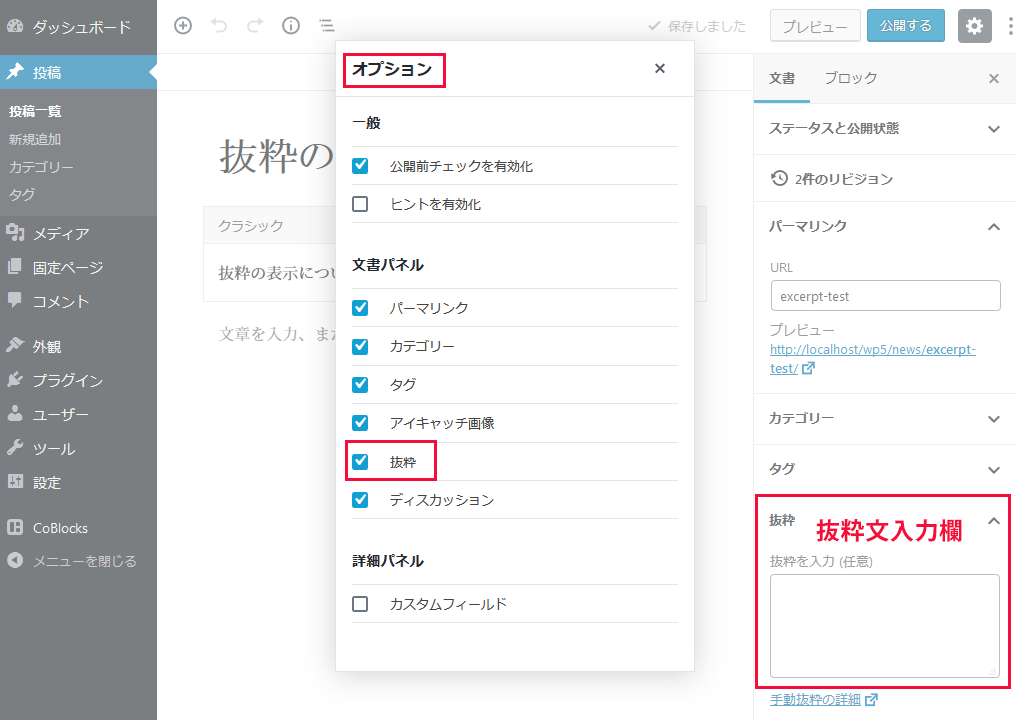Toggle ディスカッション checkbox
The height and width of the screenshot is (720, 1016).
pyautogui.click(x=360, y=500)
